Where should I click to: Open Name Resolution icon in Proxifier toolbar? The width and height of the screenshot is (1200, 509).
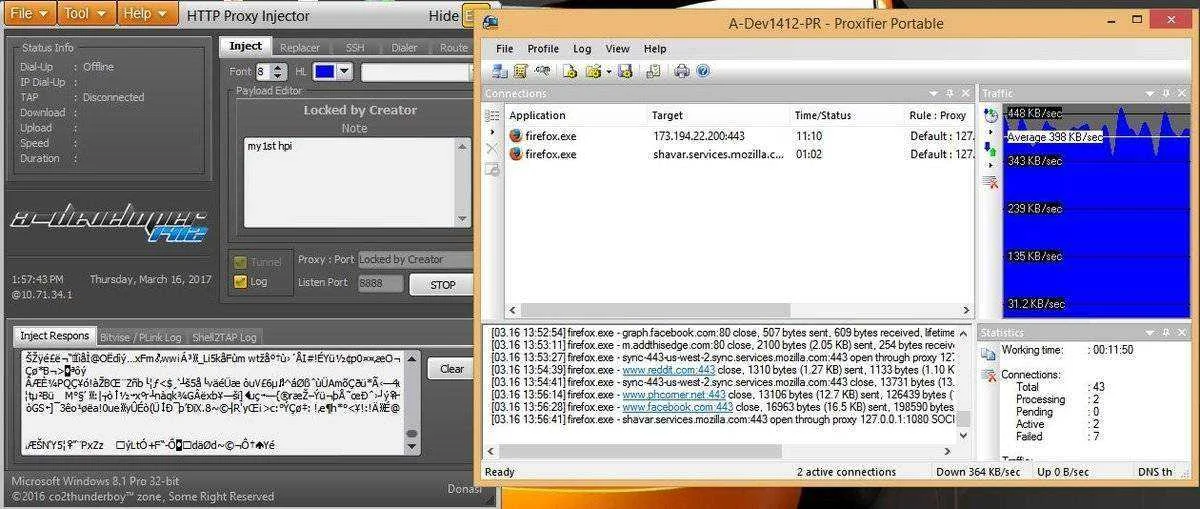click(x=542, y=71)
